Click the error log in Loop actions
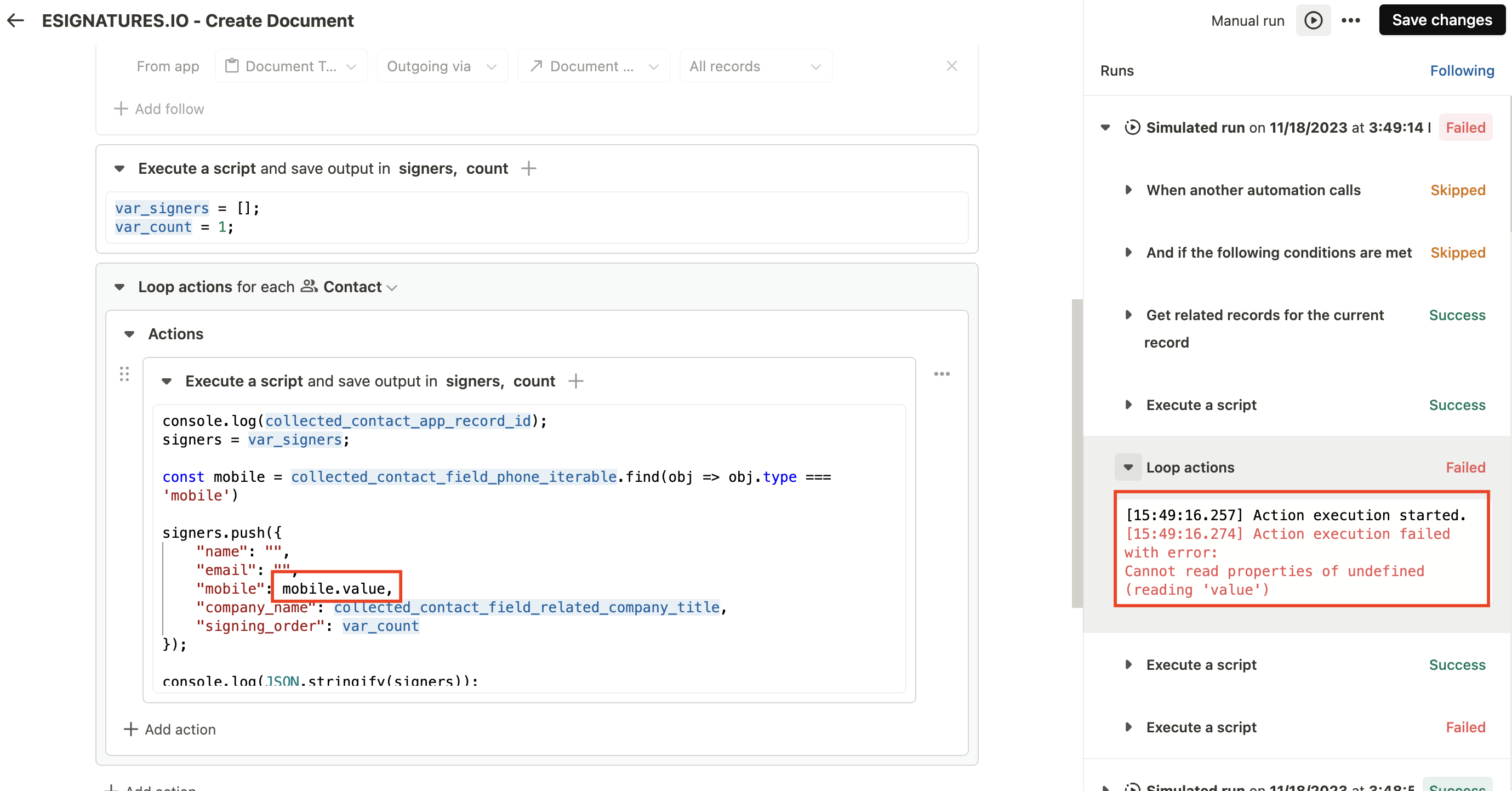 point(1301,552)
